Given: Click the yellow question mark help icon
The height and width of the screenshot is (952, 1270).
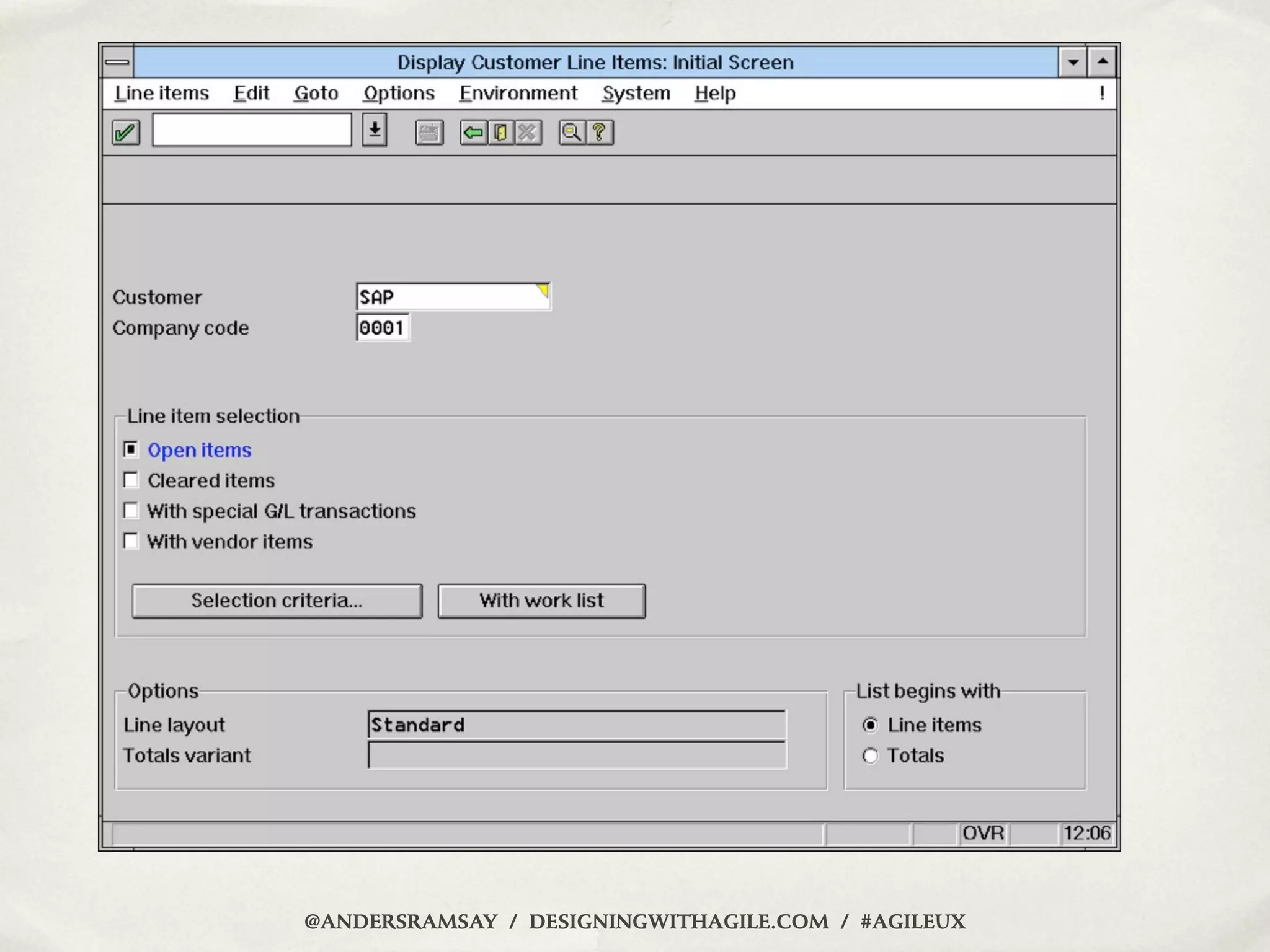Looking at the screenshot, I should coord(599,133).
